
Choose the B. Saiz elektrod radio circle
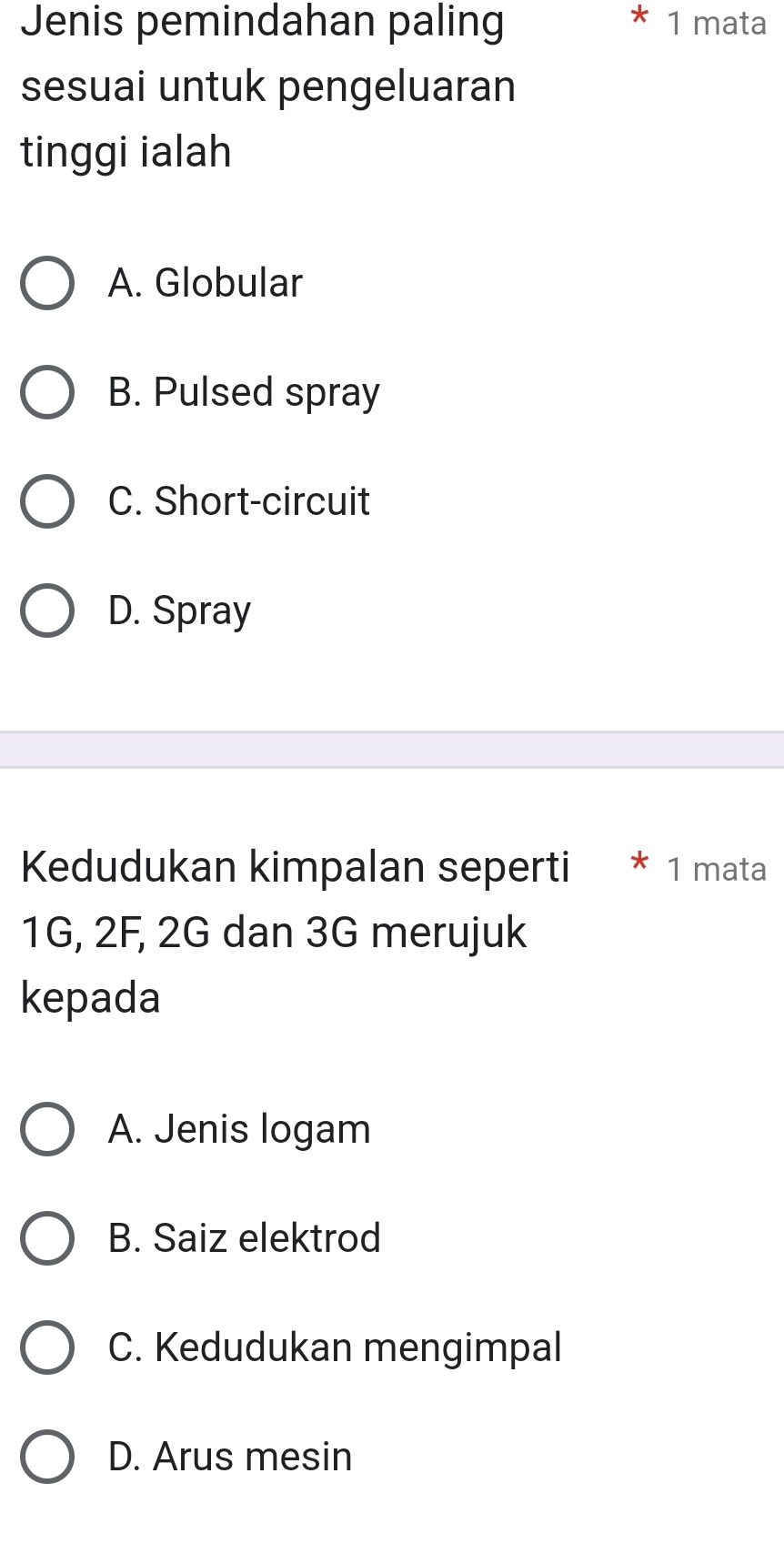(x=47, y=1238)
